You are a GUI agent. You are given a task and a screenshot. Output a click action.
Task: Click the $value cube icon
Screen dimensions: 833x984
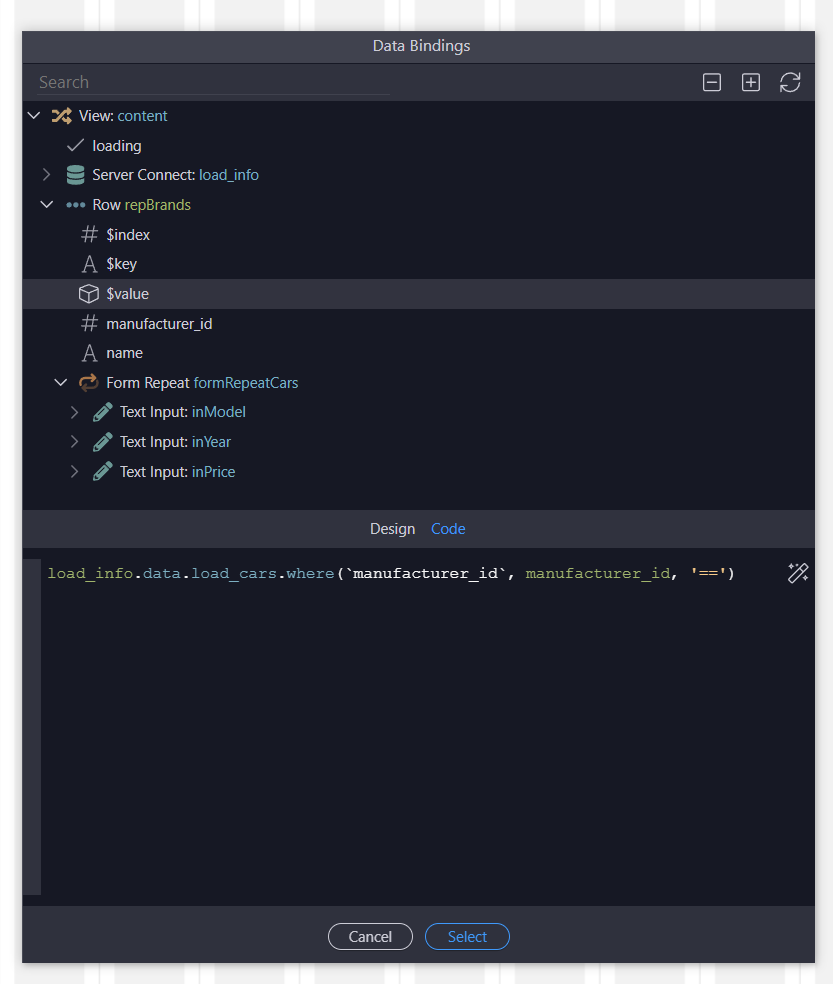click(89, 294)
